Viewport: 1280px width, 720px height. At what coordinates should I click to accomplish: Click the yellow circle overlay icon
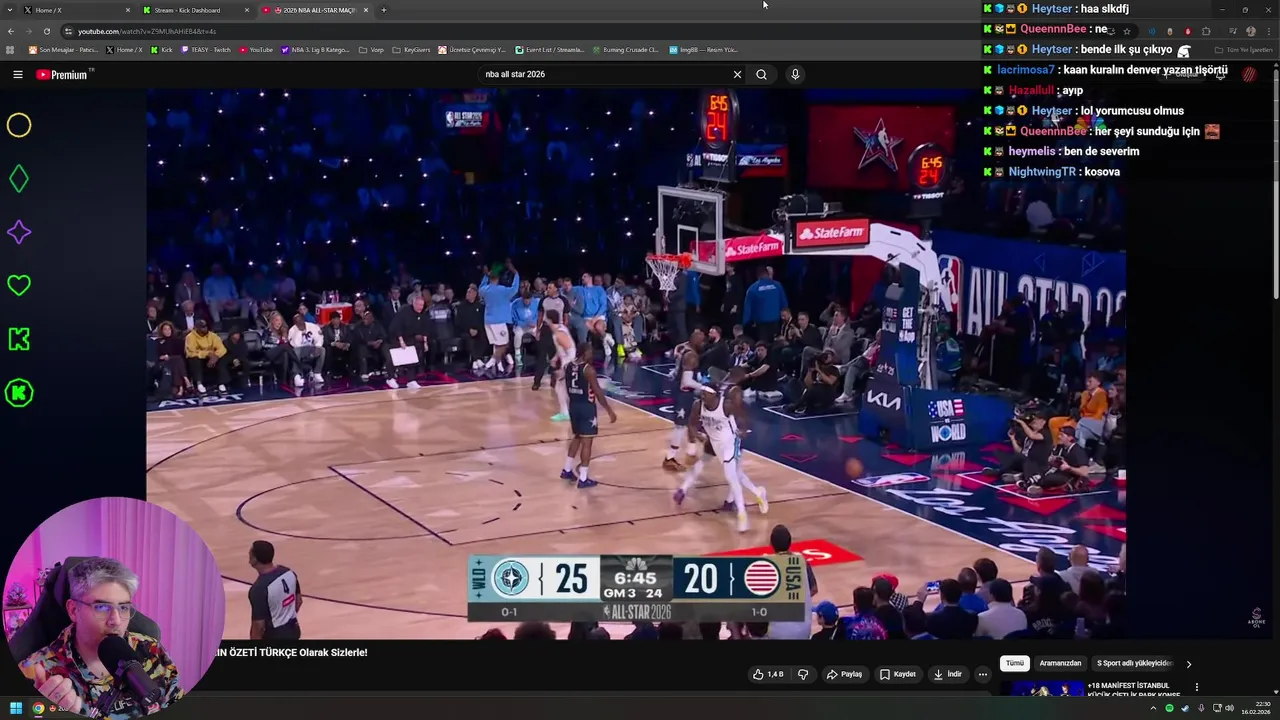(19, 125)
